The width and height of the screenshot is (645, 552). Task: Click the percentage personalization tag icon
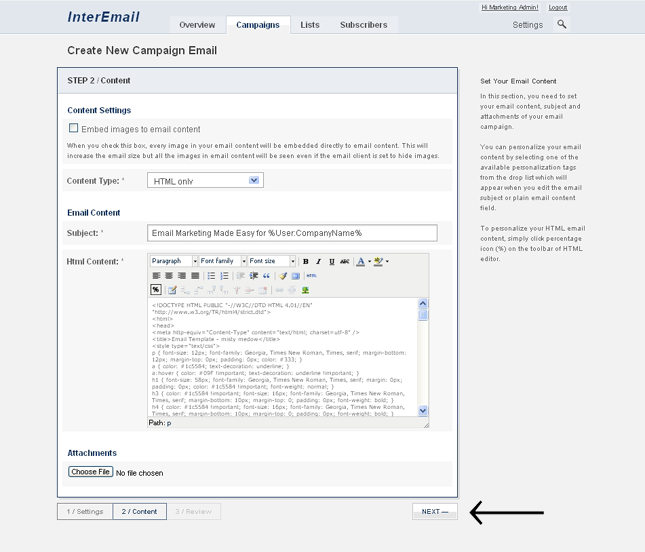click(x=157, y=290)
